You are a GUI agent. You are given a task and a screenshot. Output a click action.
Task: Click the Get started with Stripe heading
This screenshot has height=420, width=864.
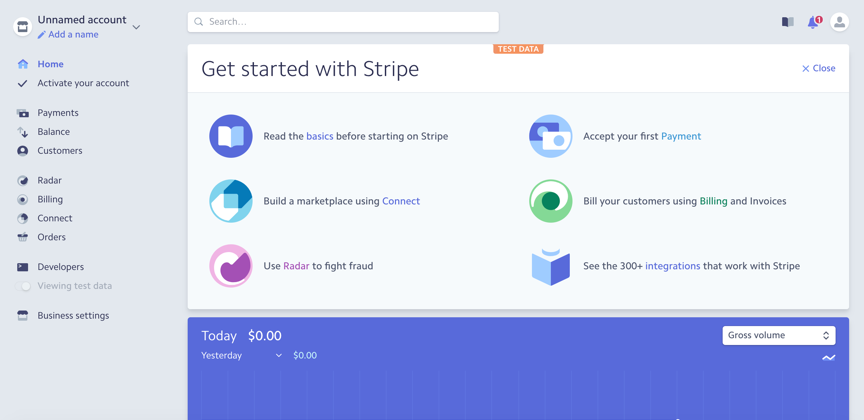point(310,69)
